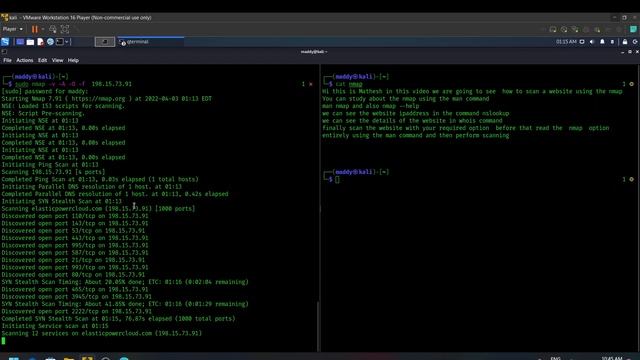Select 'Discovered open port 3945/tcp' line
Screen dimensions: 640x360
(76, 297)
